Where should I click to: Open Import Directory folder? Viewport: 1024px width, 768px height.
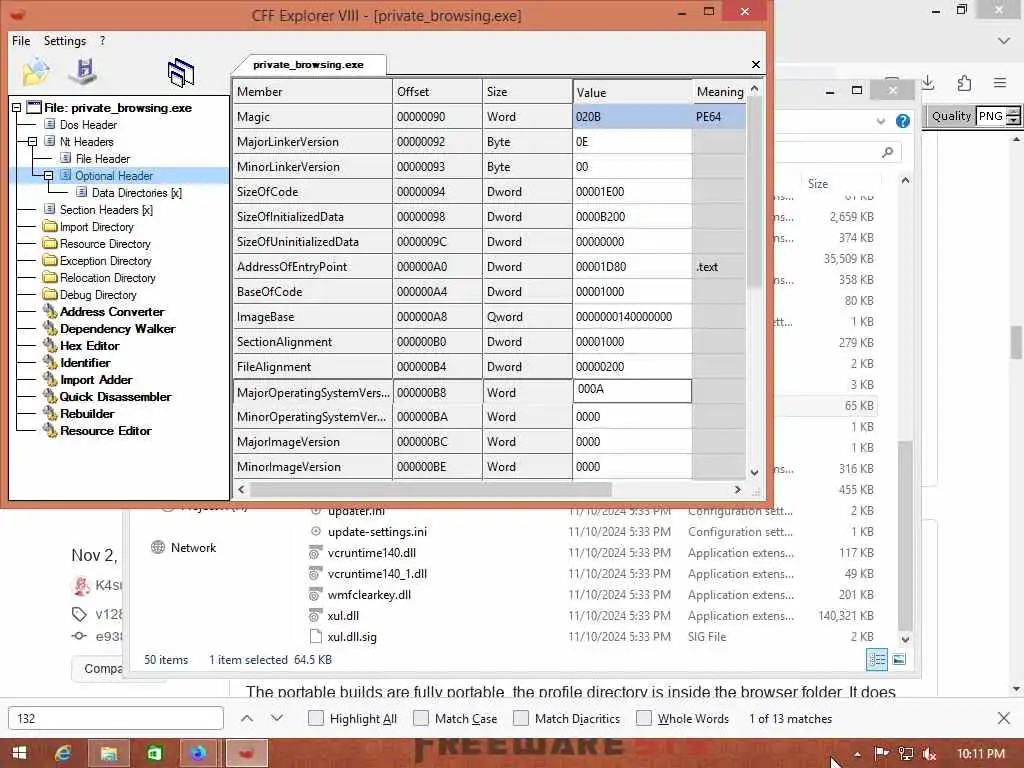pyautogui.click(x=97, y=227)
